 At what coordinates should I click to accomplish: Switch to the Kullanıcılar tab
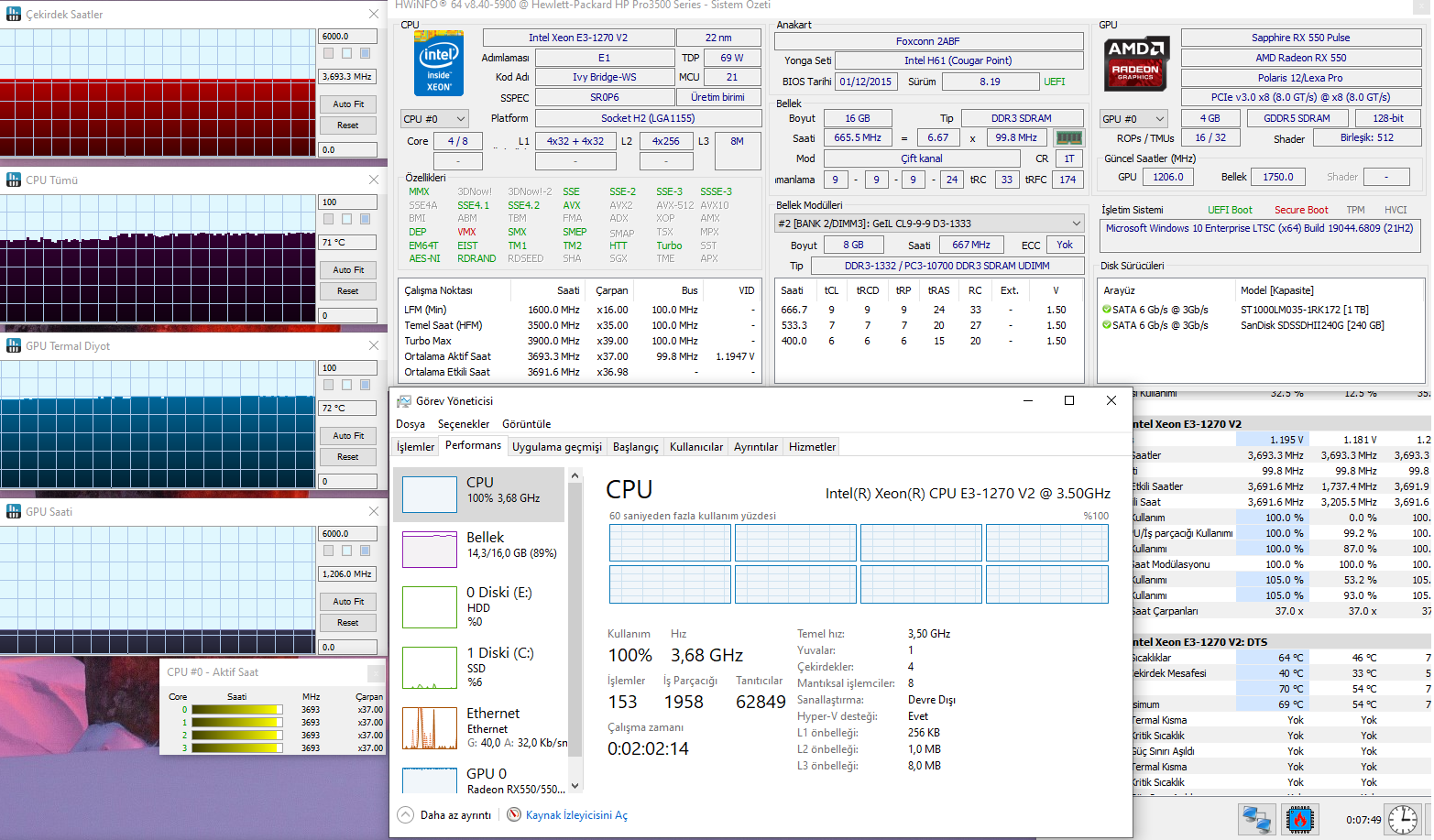[x=696, y=447]
